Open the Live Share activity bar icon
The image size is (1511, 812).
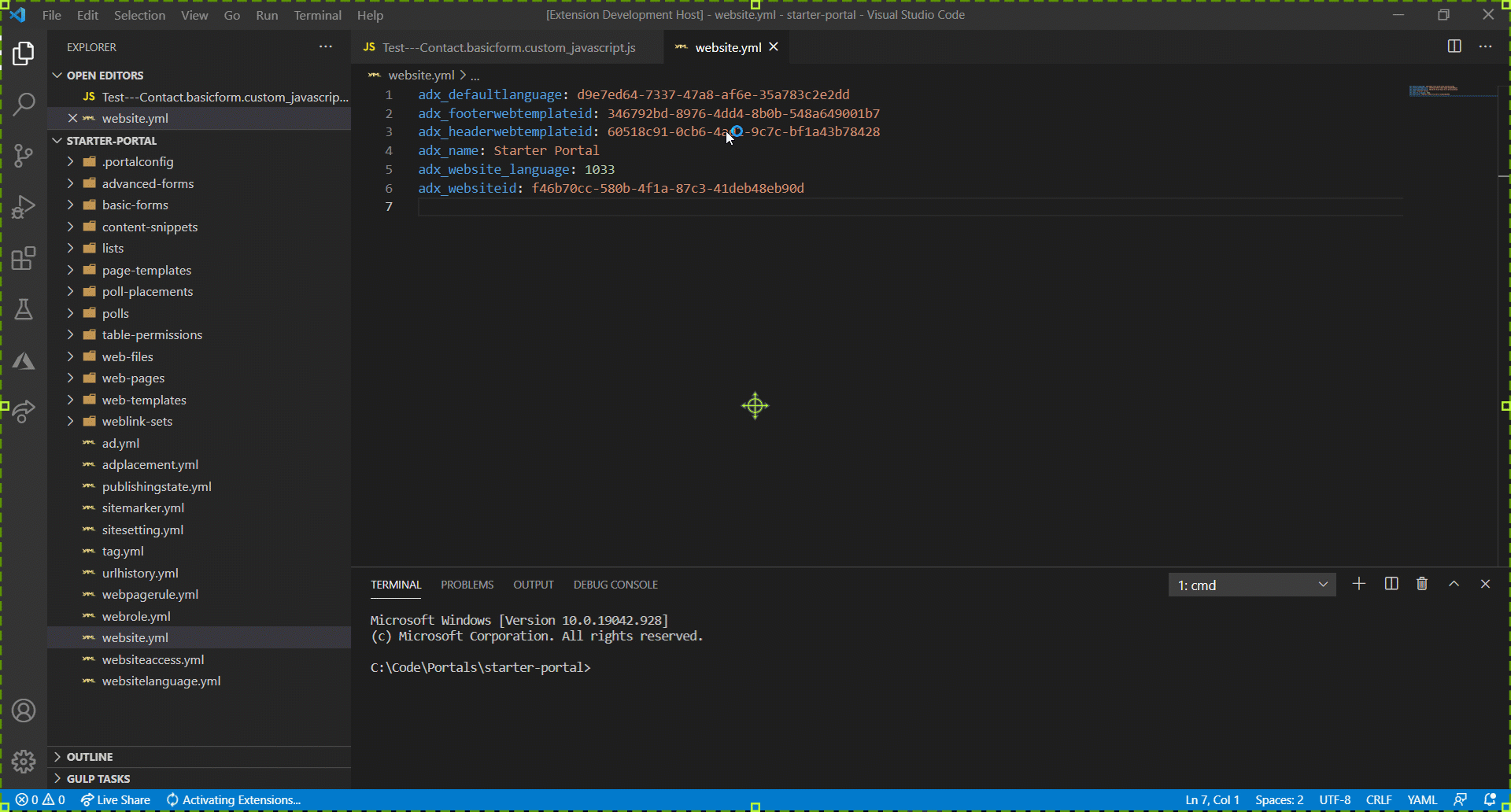pos(24,412)
